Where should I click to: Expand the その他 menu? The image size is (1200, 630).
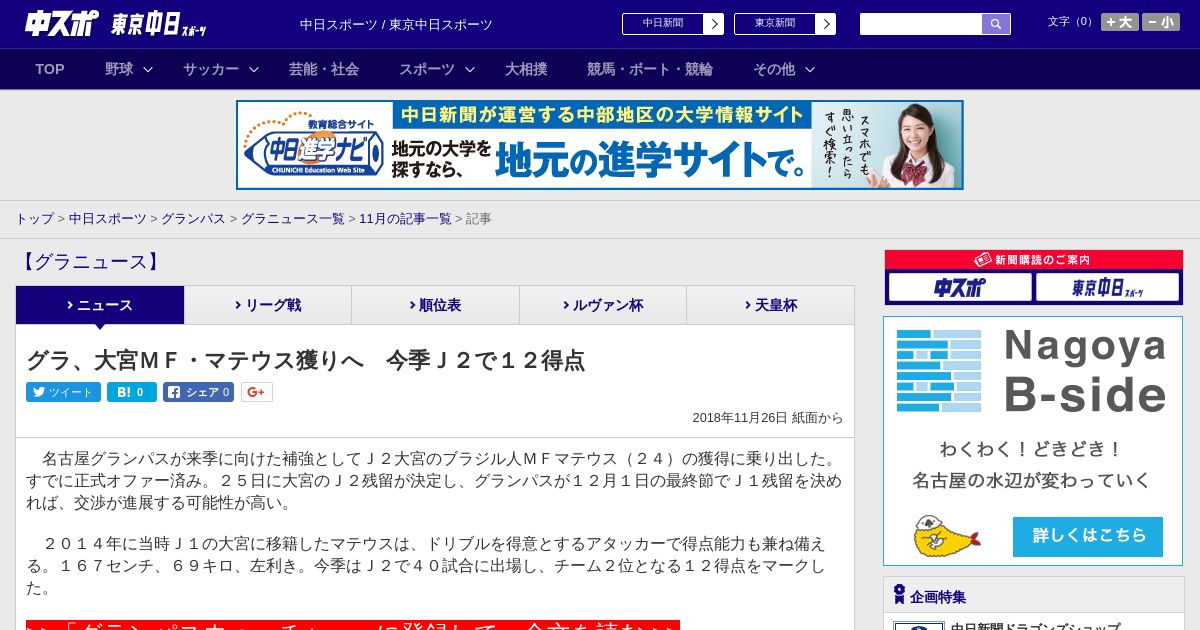784,69
